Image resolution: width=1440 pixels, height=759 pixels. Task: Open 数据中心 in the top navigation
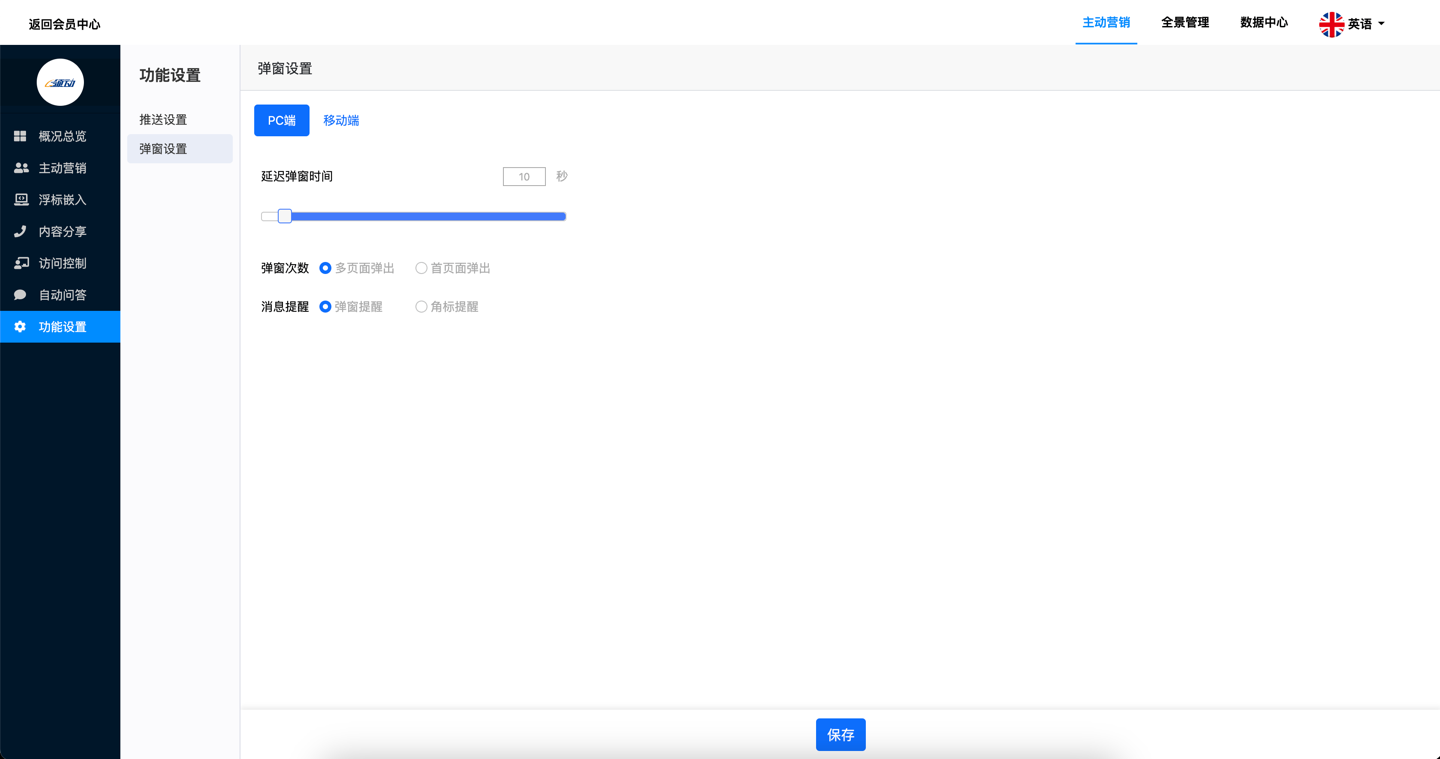tap(1264, 23)
